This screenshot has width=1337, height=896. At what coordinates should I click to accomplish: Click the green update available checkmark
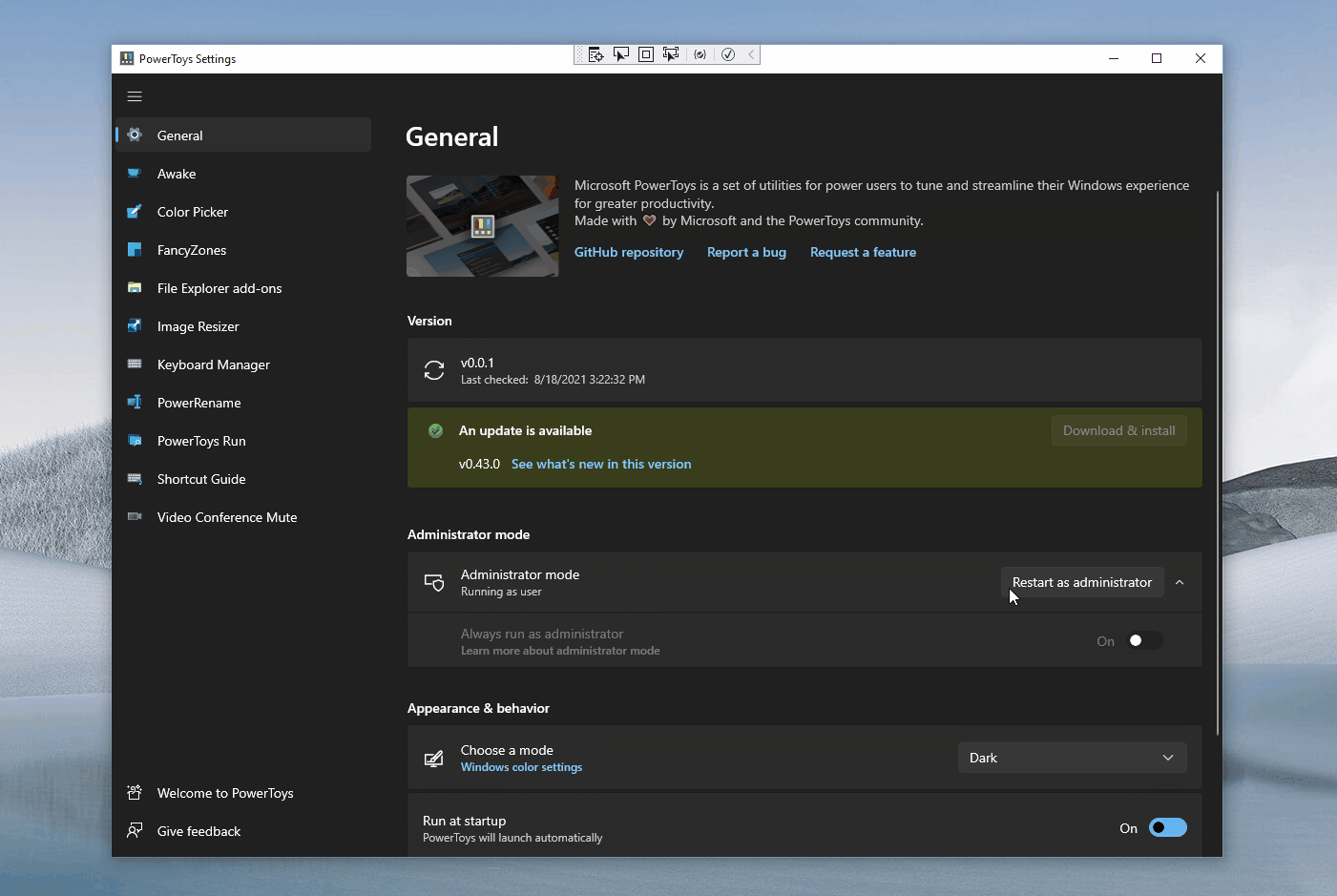tap(435, 430)
